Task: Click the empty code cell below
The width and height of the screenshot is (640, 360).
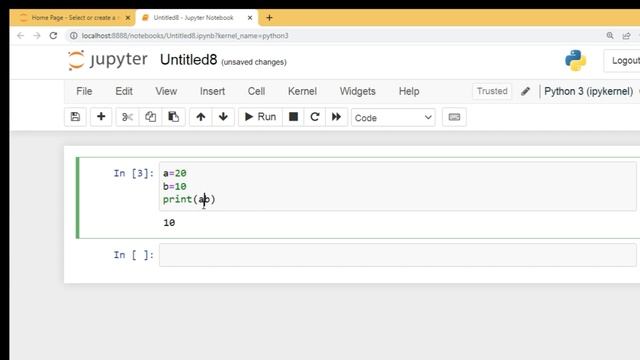Action: tap(398, 255)
